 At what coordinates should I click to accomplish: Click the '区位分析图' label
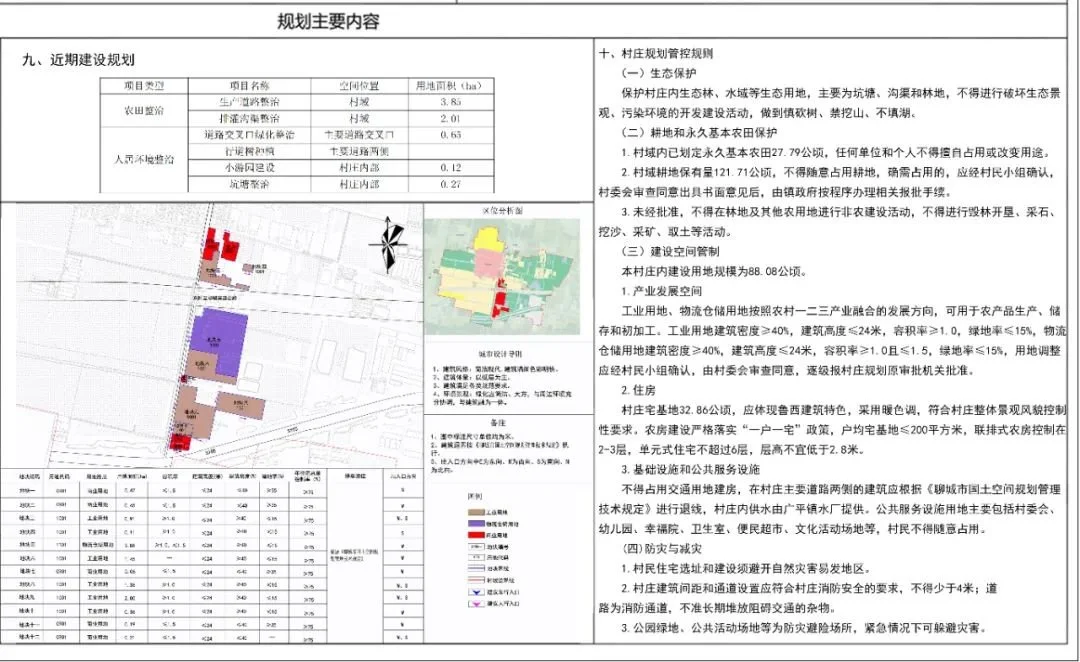tap(502, 211)
